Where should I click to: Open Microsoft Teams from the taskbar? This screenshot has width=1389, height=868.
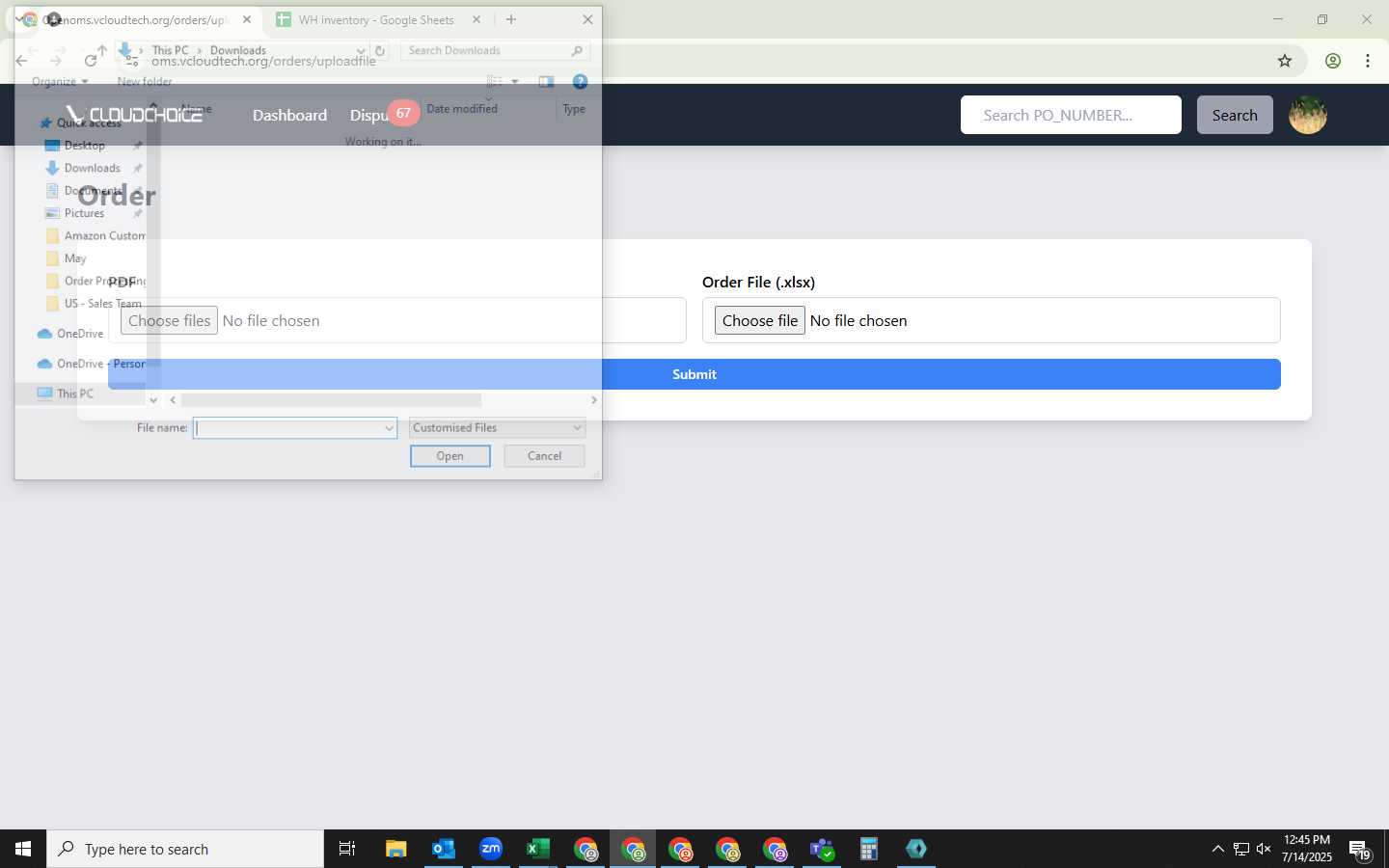pos(822,849)
